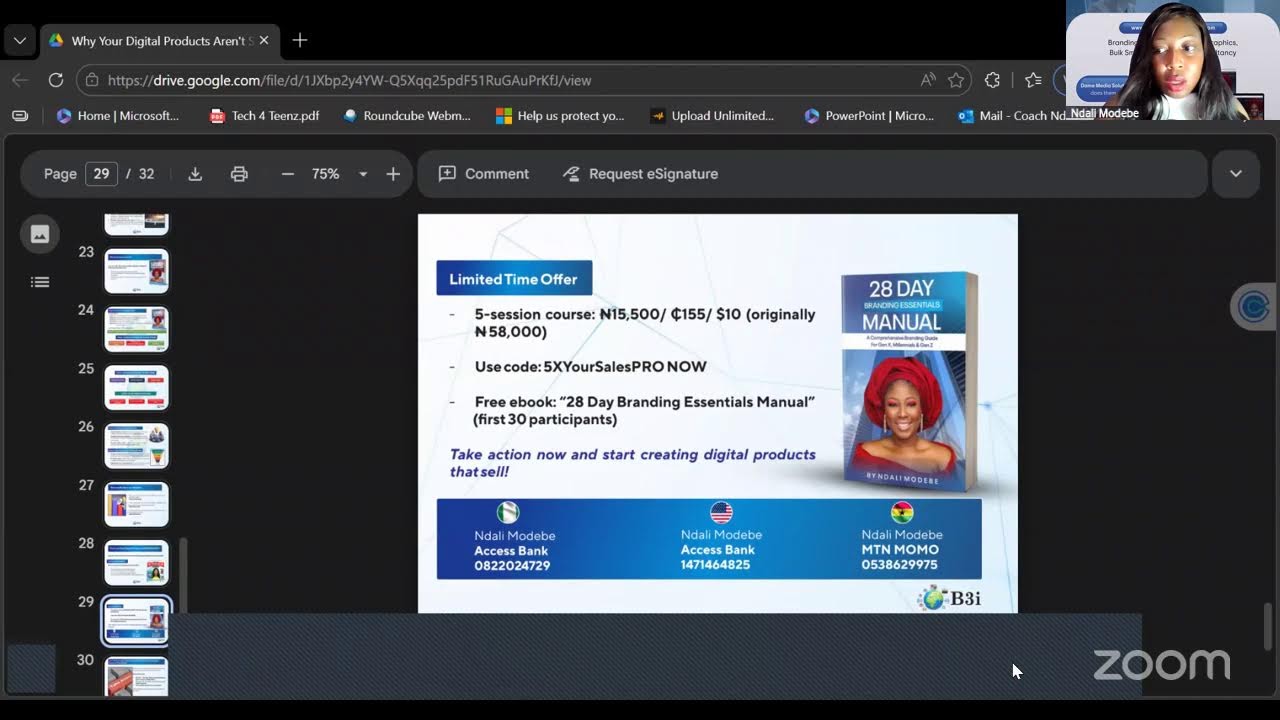Reload the page
This screenshot has width=1280, height=720.
click(x=56, y=80)
